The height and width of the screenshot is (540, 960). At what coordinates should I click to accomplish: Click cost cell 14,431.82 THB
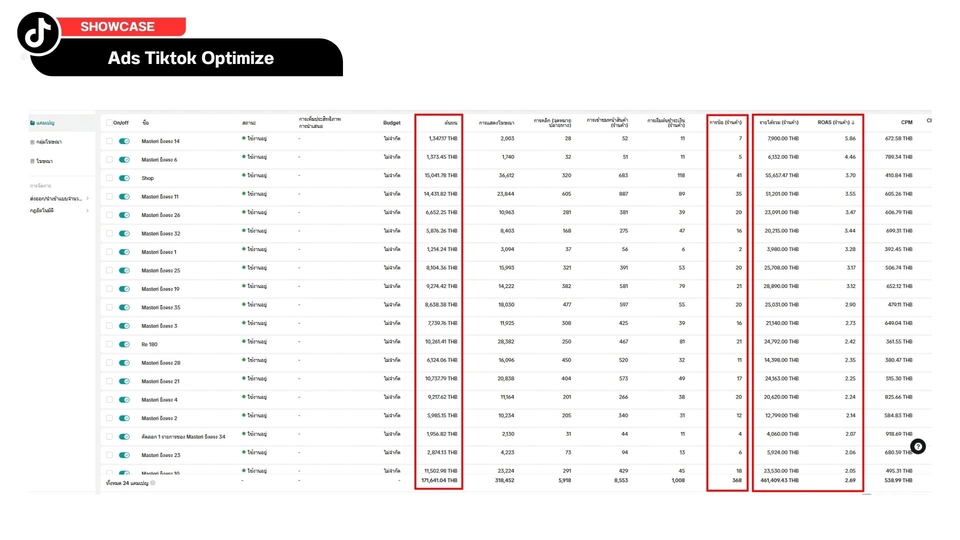[x=441, y=194]
